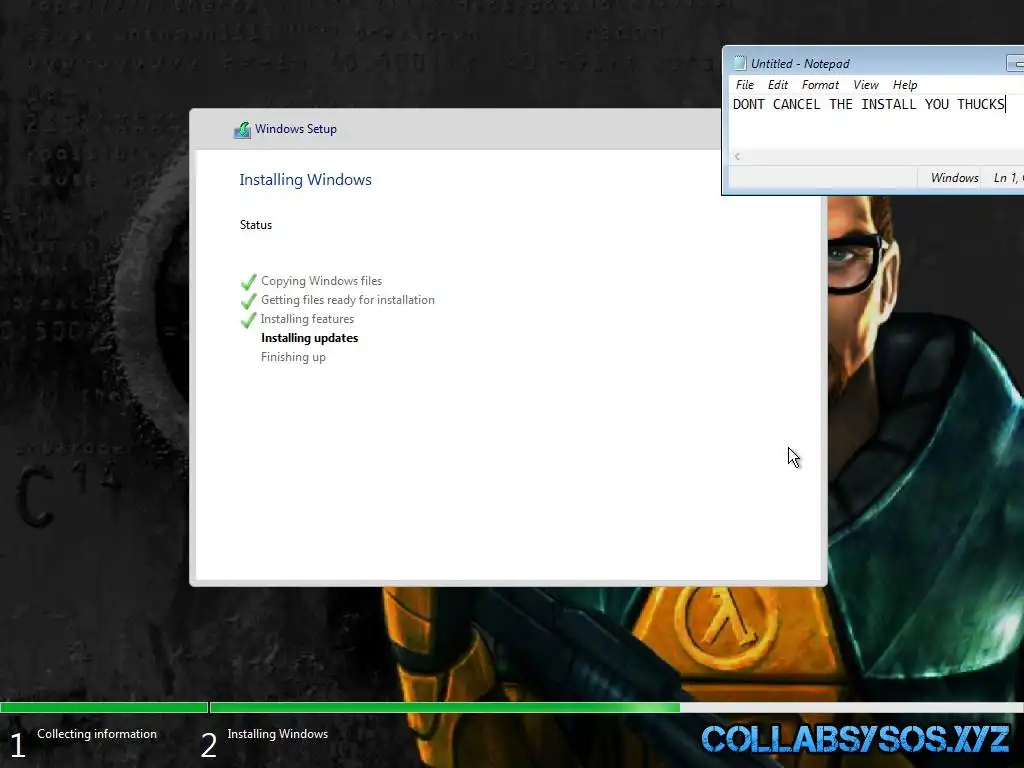
Task: Click the Windows entry in Notepad status bar
Action: click(954, 178)
